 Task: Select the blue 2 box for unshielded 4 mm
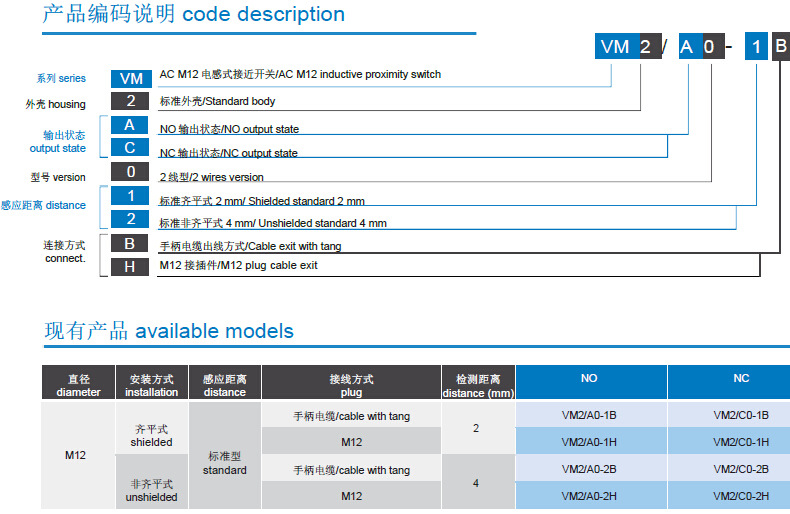[x=130, y=219]
